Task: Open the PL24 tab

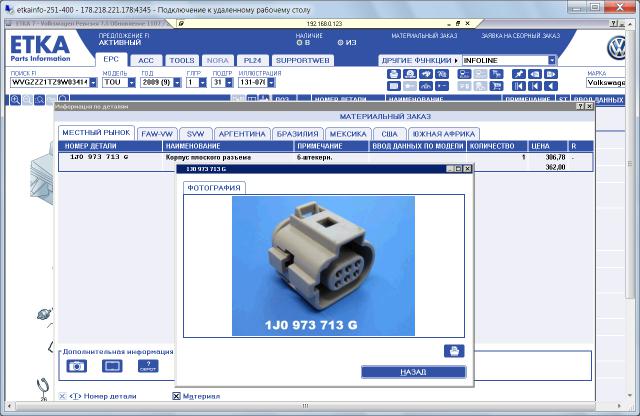Action: [x=252, y=60]
